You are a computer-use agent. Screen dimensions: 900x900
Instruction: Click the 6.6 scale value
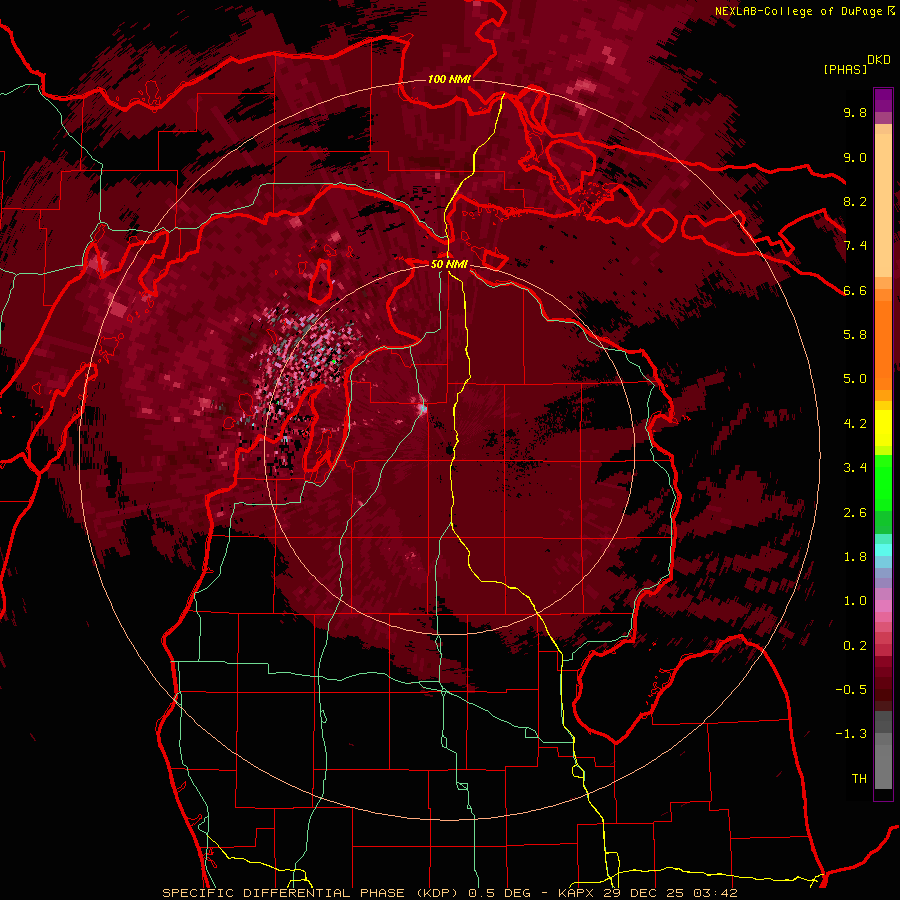point(855,290)
